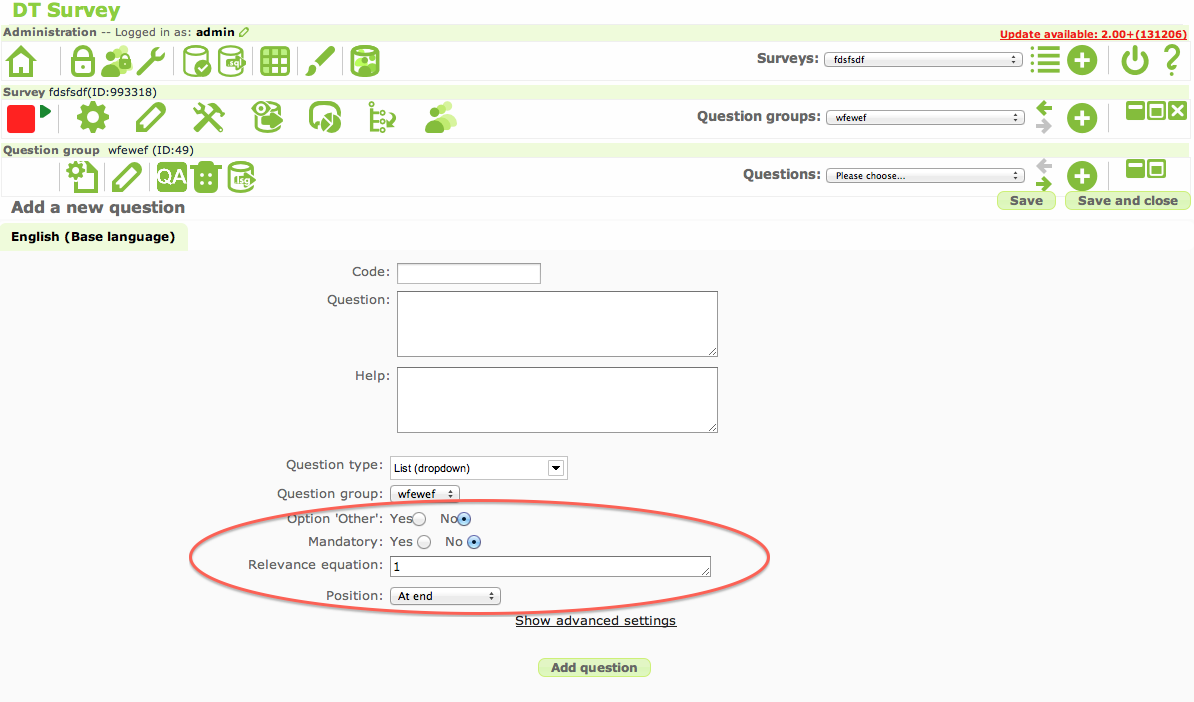Screen dimensions: 1194x702
Task: Click the Save button
Action: (1026, 200)
